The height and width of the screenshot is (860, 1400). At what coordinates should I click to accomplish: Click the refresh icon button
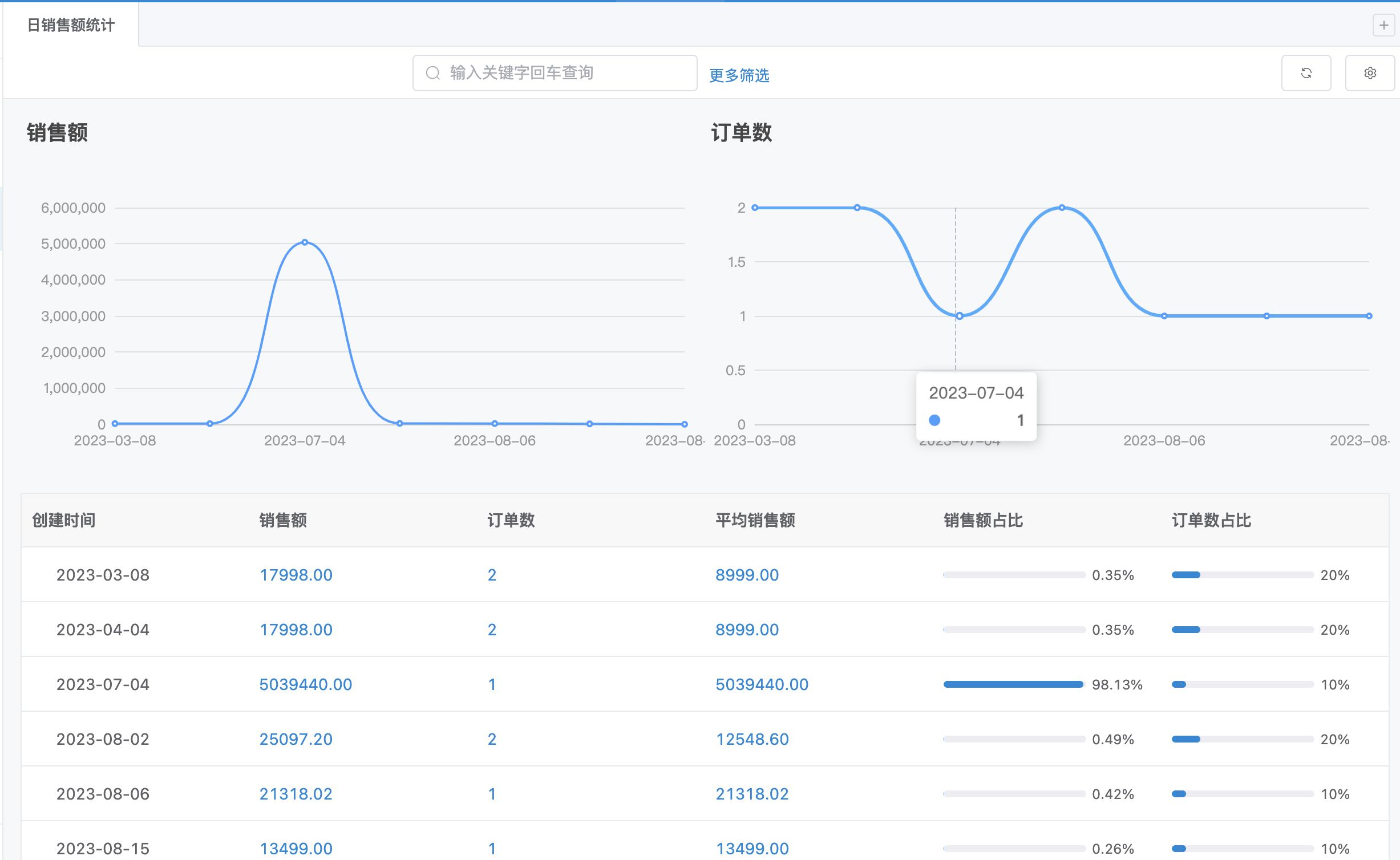click(x=1305, y=73)
